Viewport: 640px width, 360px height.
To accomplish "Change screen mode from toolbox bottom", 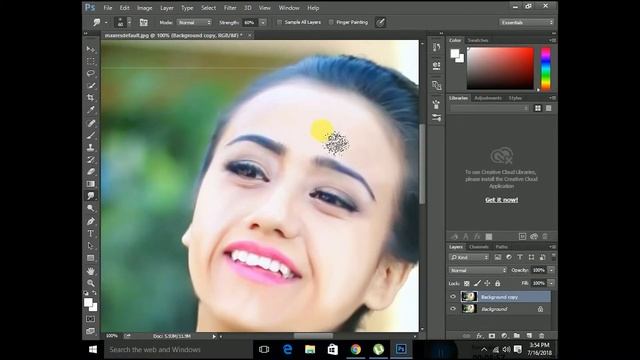I will [91, 331].
